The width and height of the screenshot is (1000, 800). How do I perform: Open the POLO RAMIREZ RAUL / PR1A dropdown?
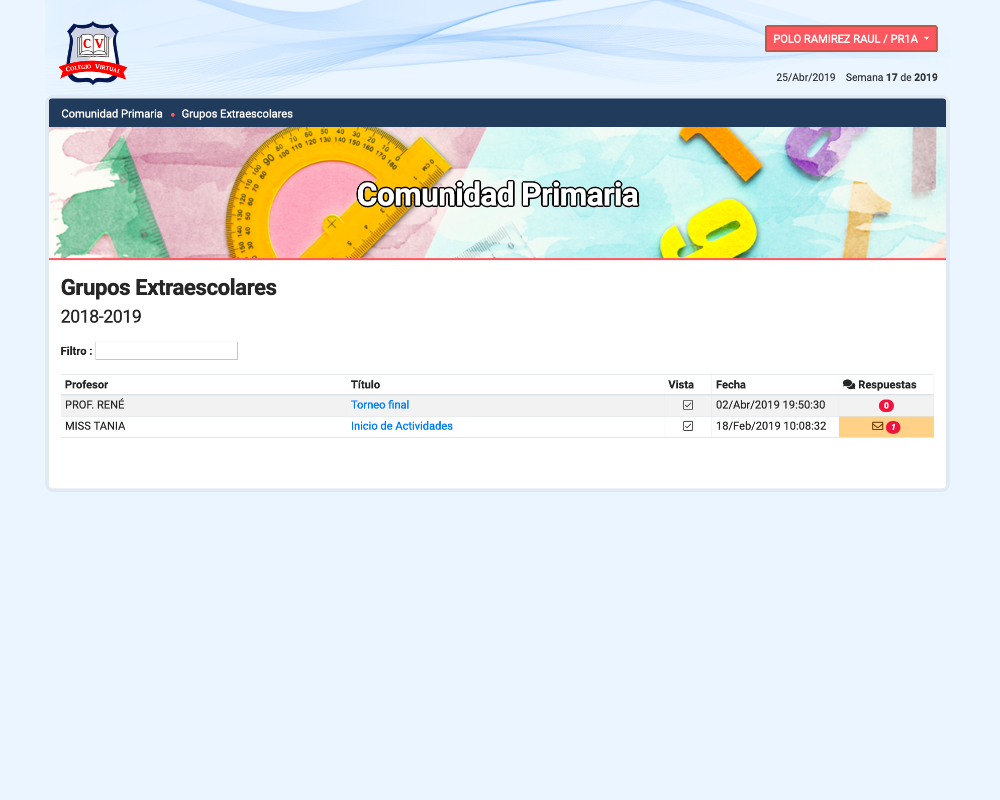(851, 39)
